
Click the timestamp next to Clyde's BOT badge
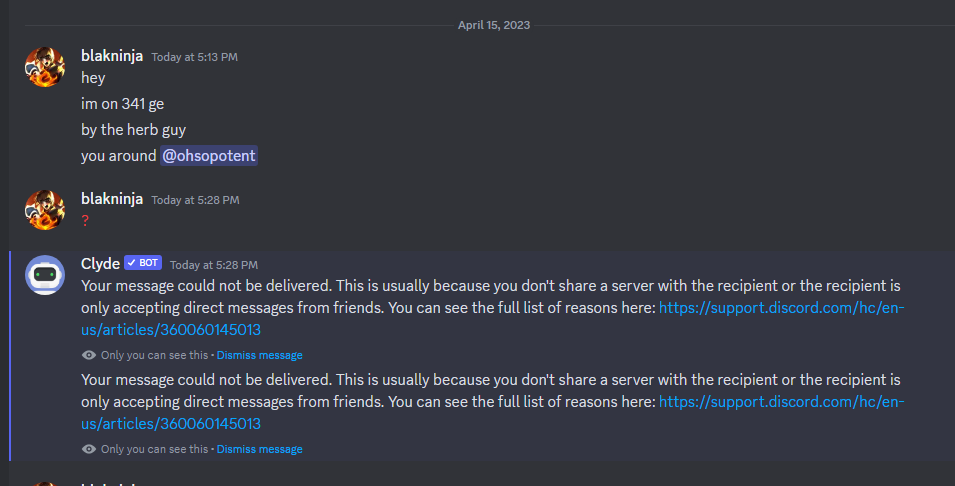pyautogui.click(x=214, y=265)
